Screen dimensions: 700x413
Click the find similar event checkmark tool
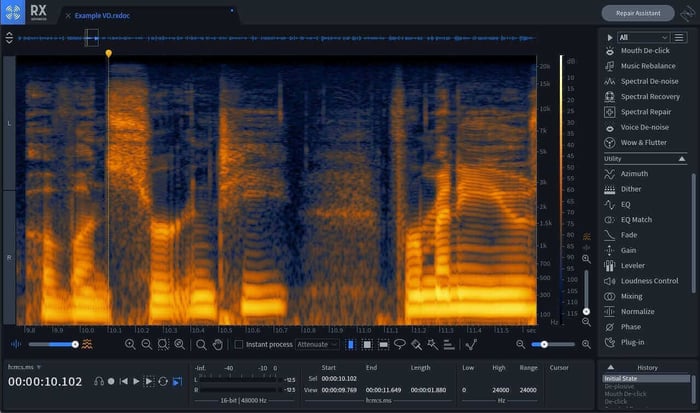[x=471, y=344]
